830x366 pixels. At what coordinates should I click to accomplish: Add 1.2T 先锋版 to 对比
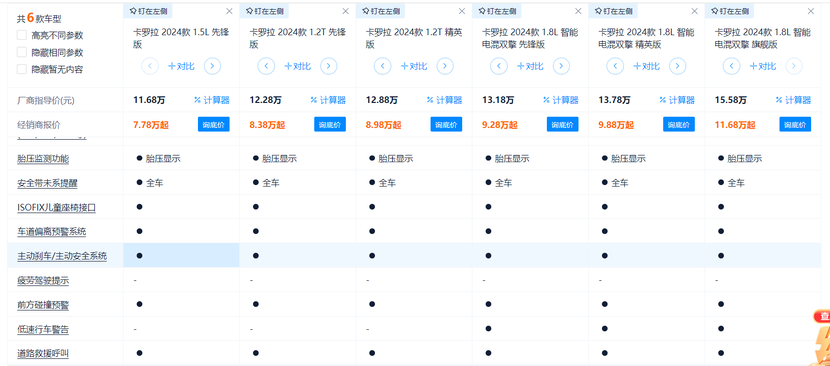[297, 66]
